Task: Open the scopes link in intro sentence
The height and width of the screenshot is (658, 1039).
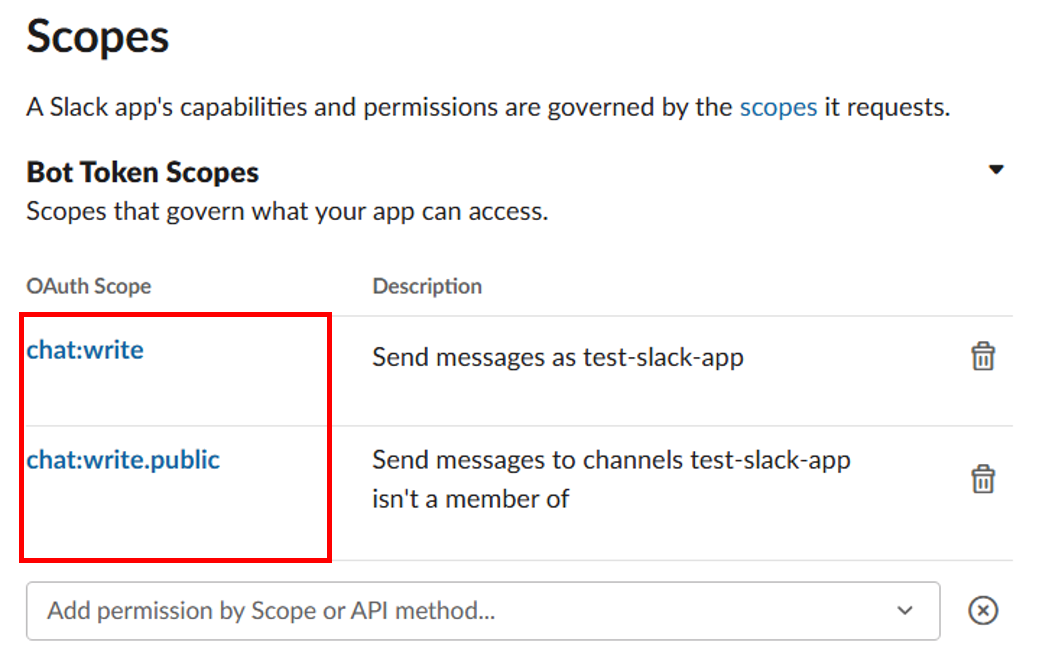Action: [778, 107]
